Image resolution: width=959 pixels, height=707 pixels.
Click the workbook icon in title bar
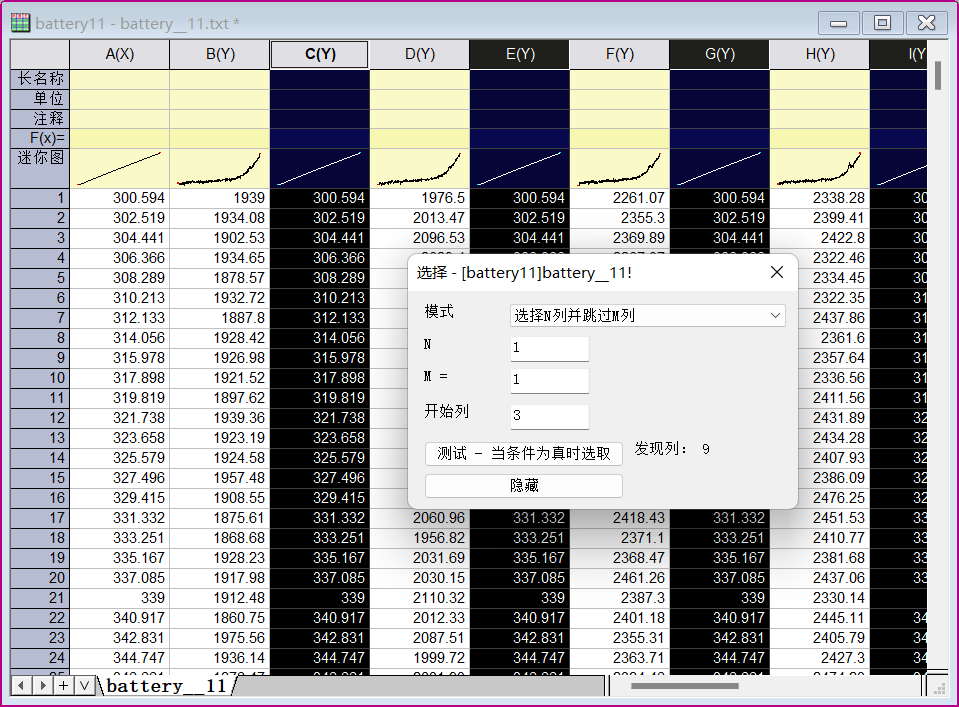pyautogui.click(x=20, y=22)
